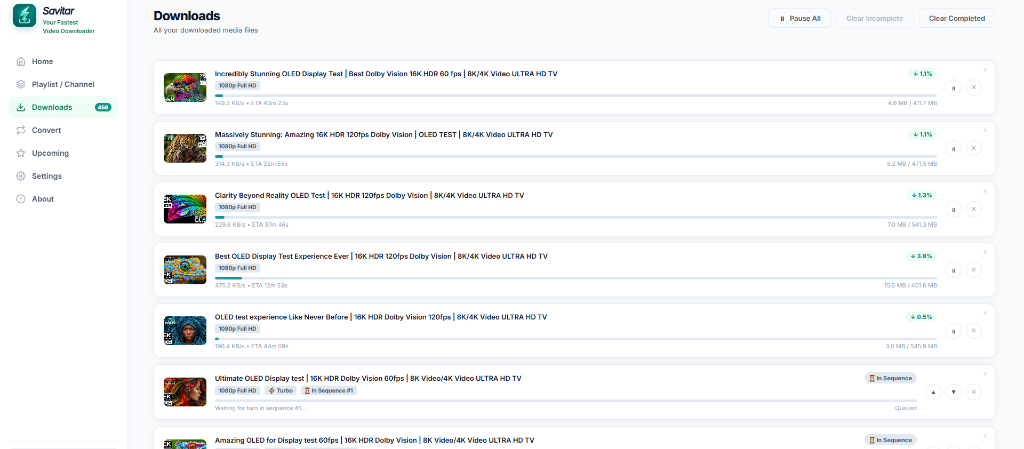Viewport: 1024px width, 449px height.
Task: Click the '4.6 MB / 411.7 MB' size text
Action: coord(912,103)
